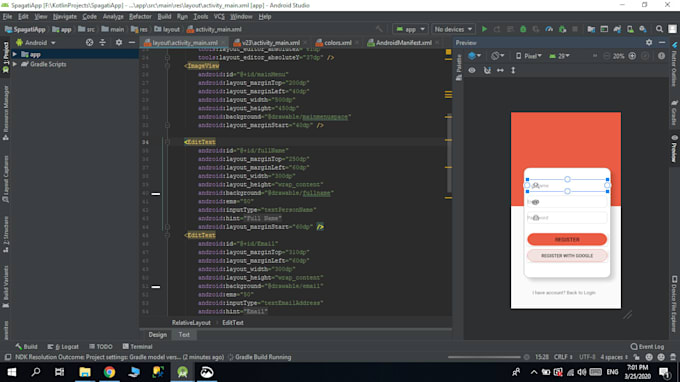Toggle Build Variants tool window
680x382 pixels.
6,286
